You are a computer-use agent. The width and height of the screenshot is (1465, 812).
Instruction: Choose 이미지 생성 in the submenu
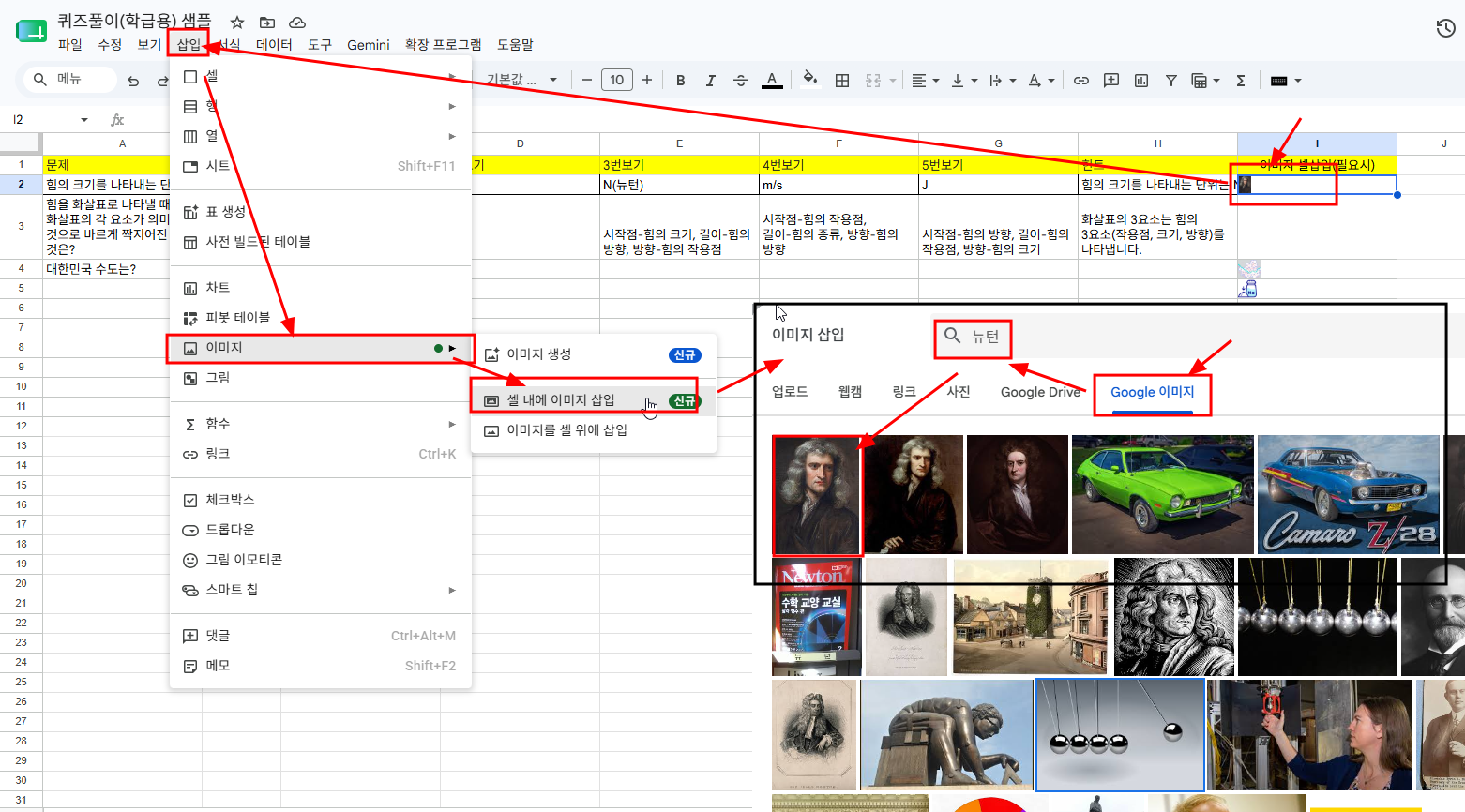click(594, 354)
